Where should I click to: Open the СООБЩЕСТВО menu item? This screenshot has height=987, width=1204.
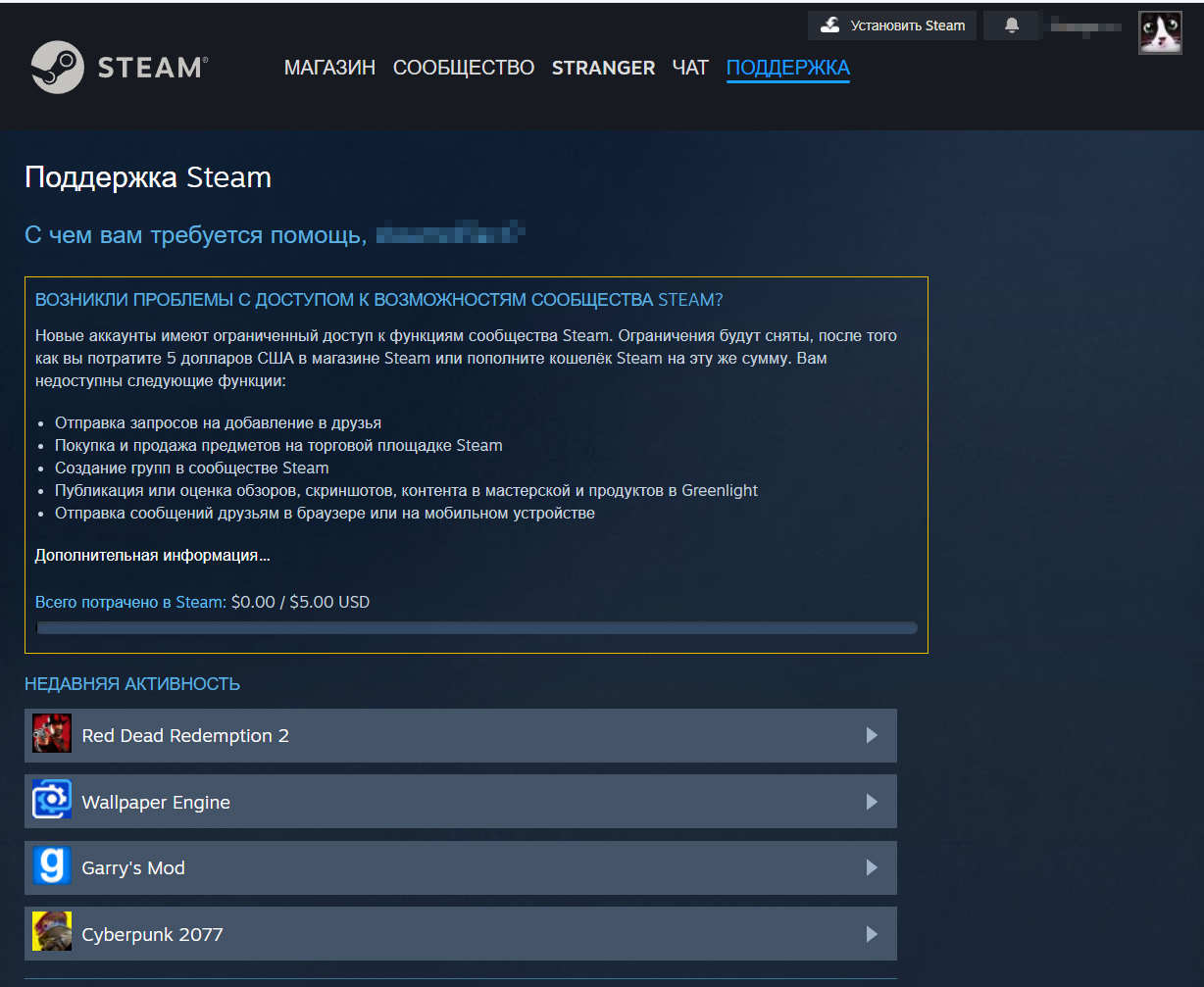click(x=463, y=68)
